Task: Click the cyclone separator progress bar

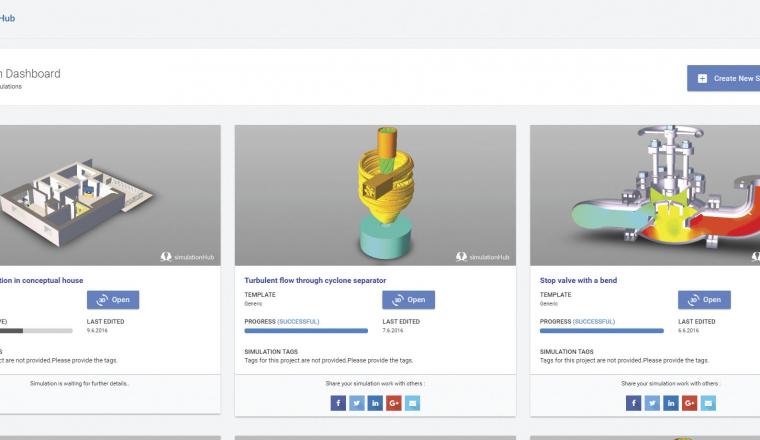Action: (306, 330)
